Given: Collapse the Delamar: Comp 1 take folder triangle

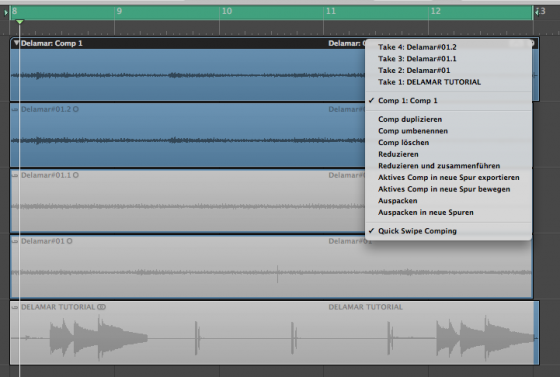Looking at the screenshot, I should point(16,43).
